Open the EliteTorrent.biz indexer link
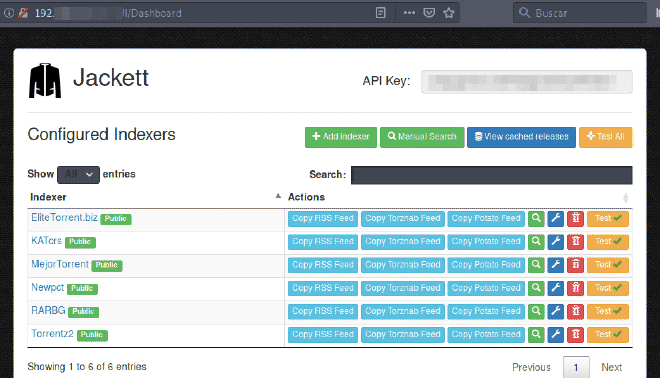The height and width of the screenshot is (378, 660). [x=64, y=218]
